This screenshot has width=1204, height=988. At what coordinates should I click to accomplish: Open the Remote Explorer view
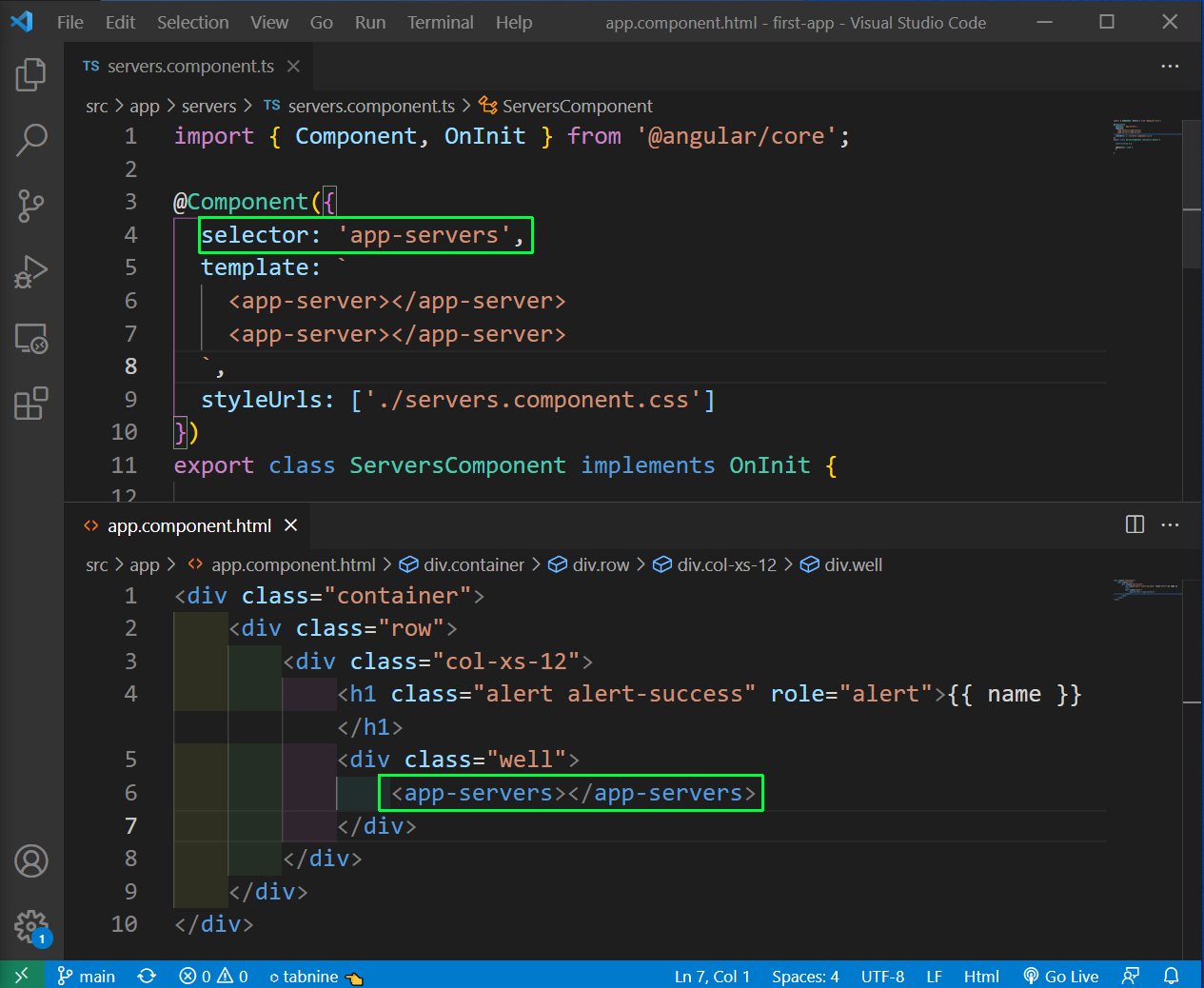(31, 338)
